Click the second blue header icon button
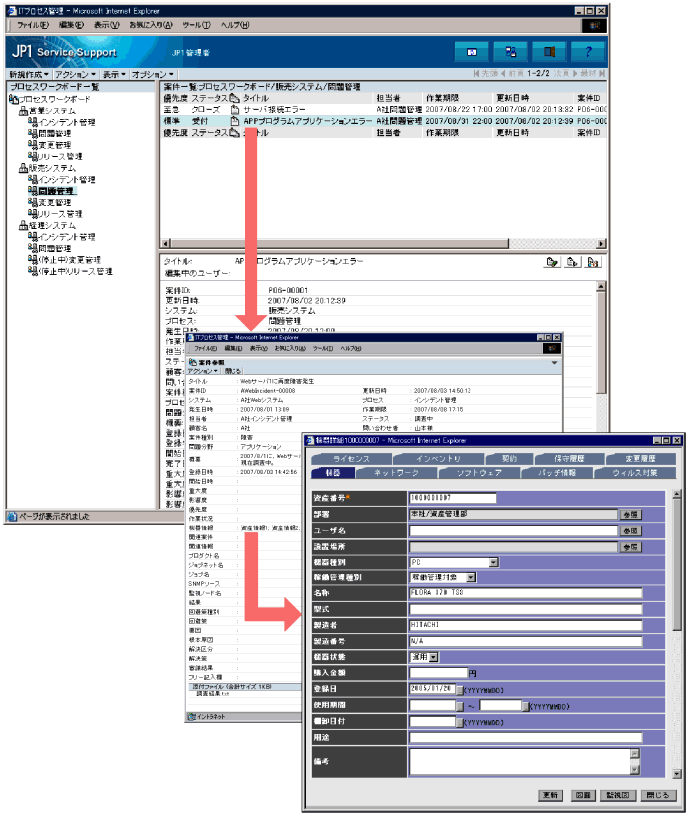Image resolution: width=688 pixels, height=815 pixels. pyautogui.click(x=510, y=51)
